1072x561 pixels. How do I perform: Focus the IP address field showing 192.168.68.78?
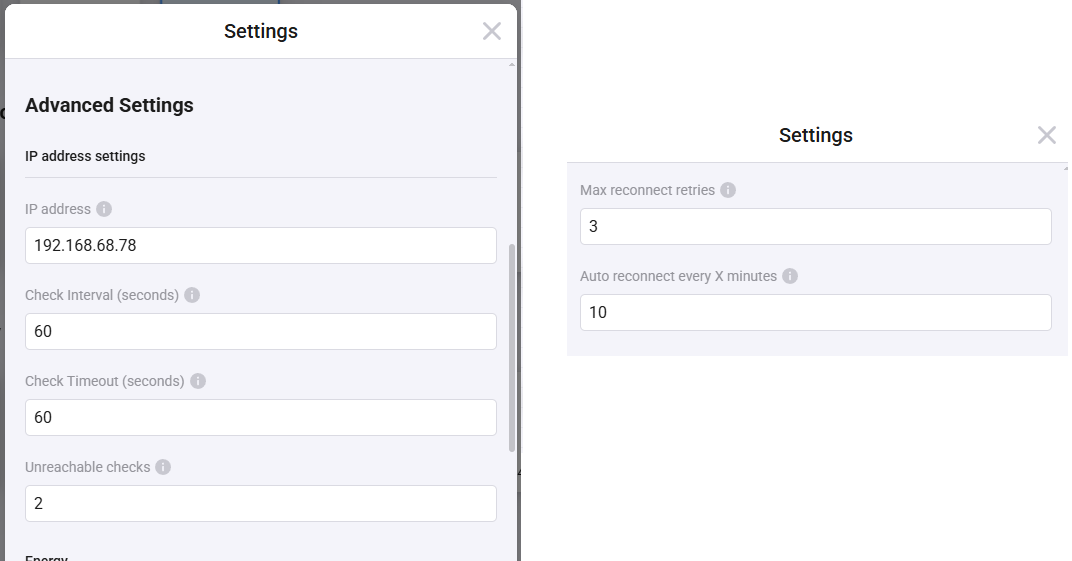pos(260,246)
